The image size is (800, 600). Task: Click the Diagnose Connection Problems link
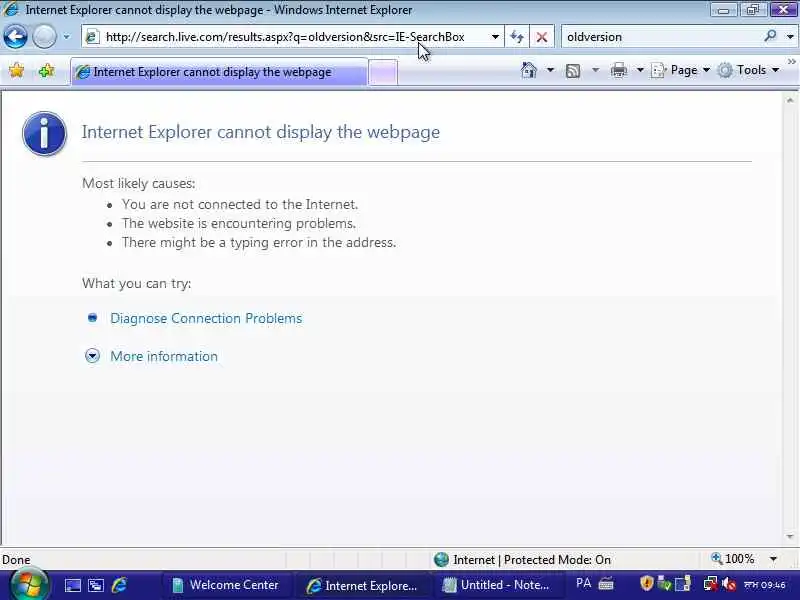coord(206,318)
